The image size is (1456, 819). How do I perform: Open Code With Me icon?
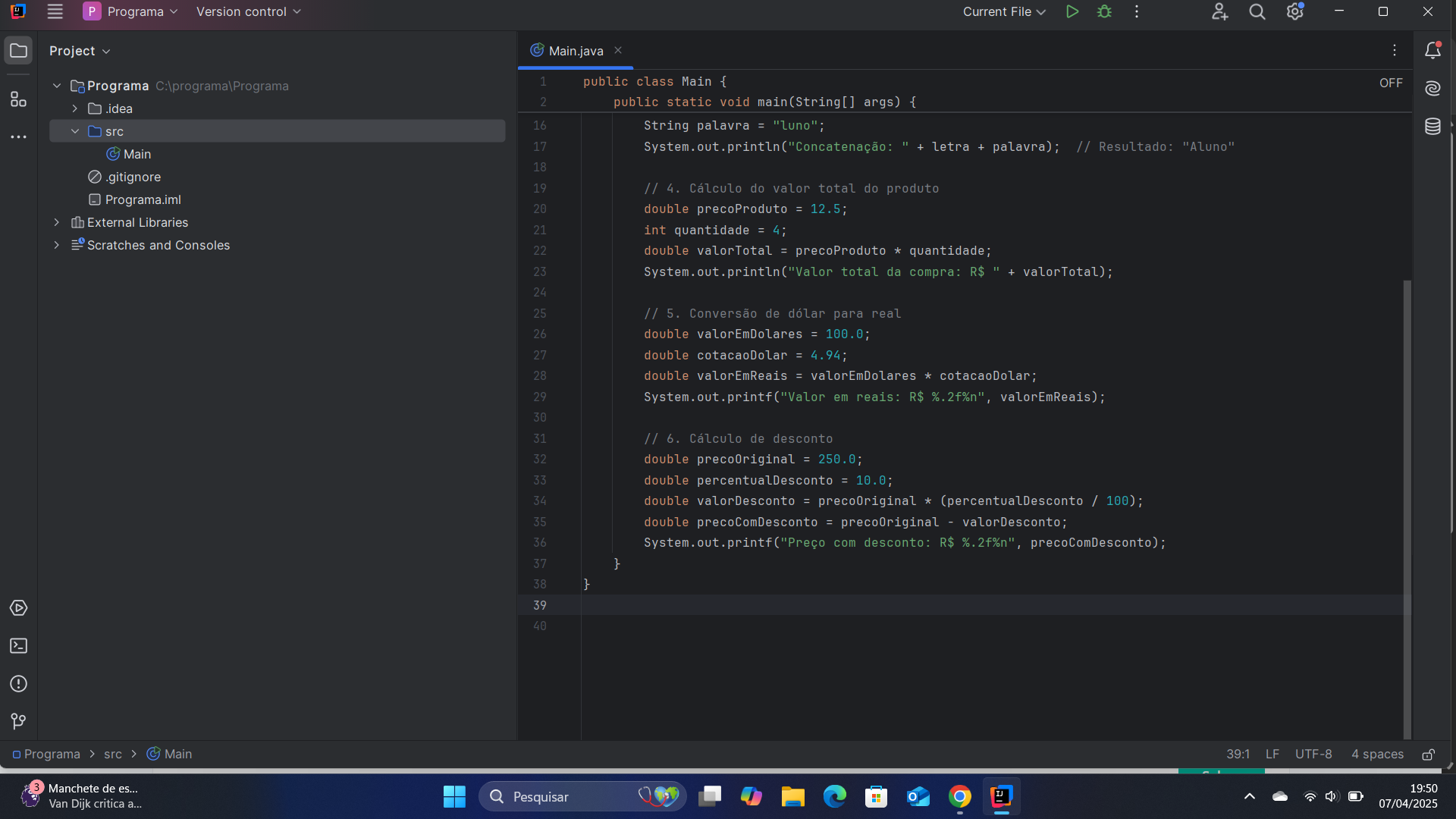tap(1219, 11)
